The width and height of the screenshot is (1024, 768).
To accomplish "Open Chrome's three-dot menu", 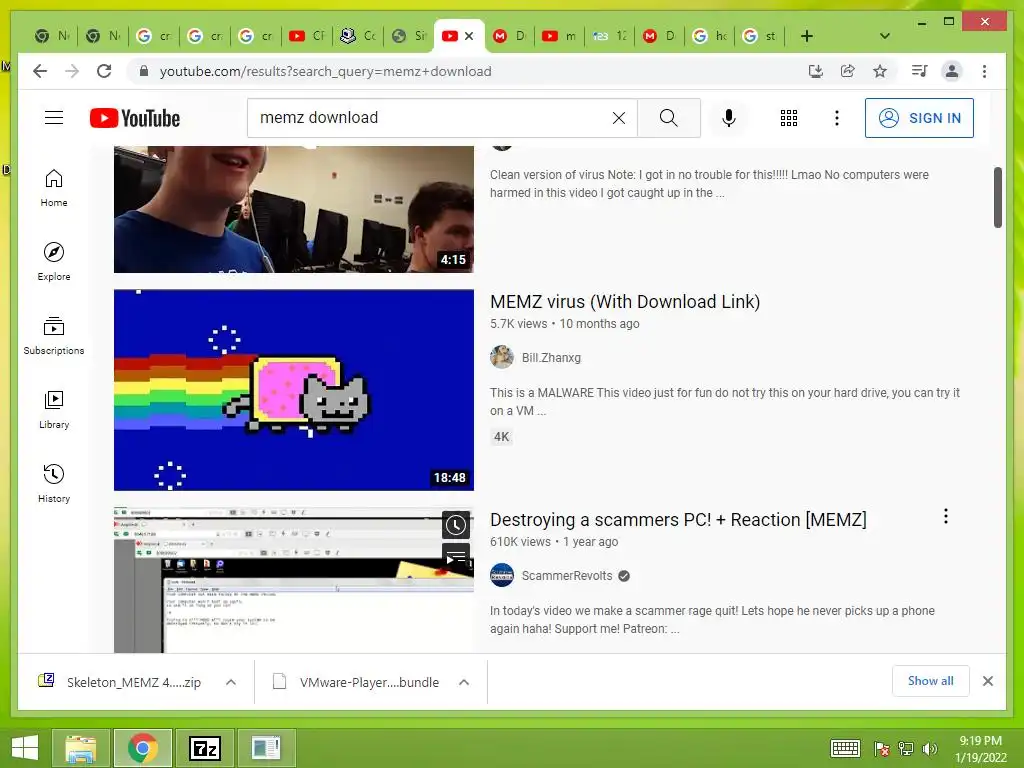I will point(984,71).
